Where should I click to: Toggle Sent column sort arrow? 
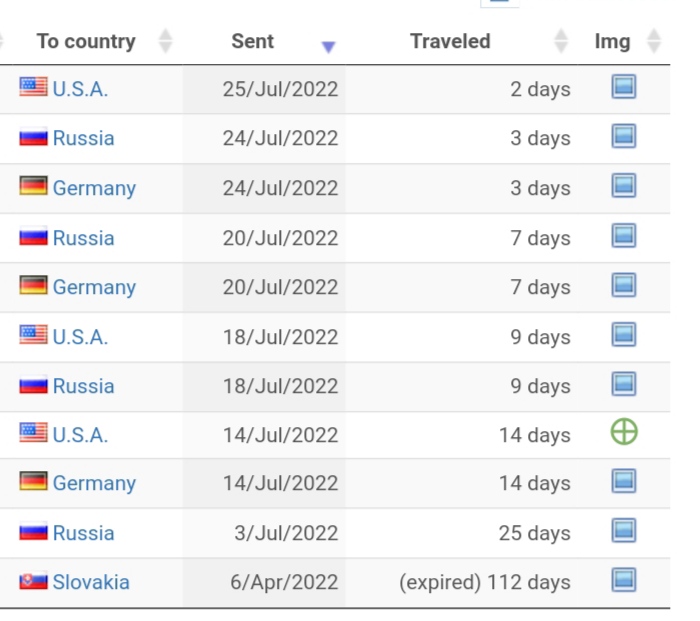pyautogui.click(x=328, y=46)
